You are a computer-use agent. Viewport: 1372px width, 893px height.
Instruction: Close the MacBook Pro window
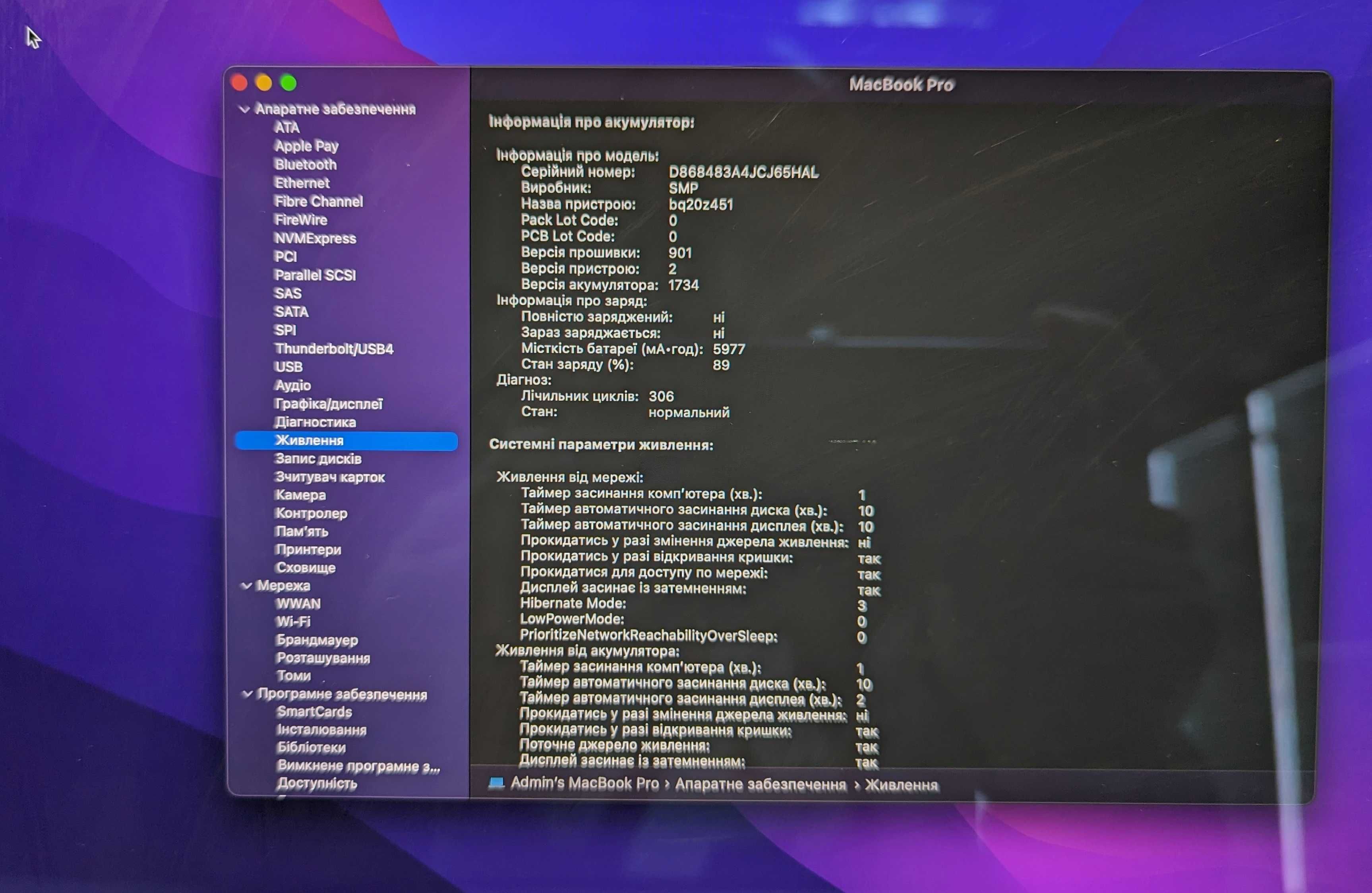click(x=239, y=83)
